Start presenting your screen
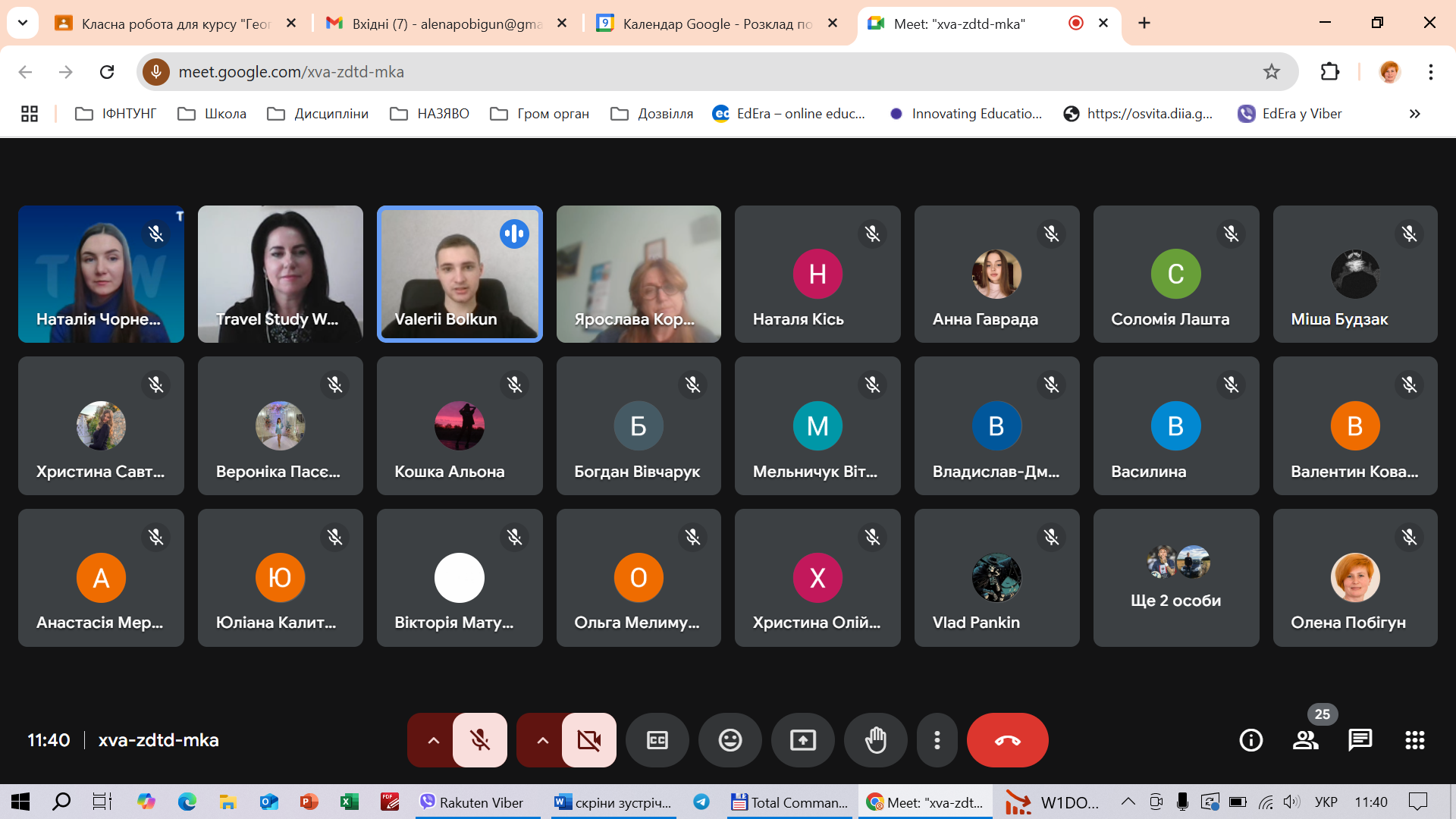This screenshot has width=1456, height=819. pyautogui.click(x=803, y=740)
